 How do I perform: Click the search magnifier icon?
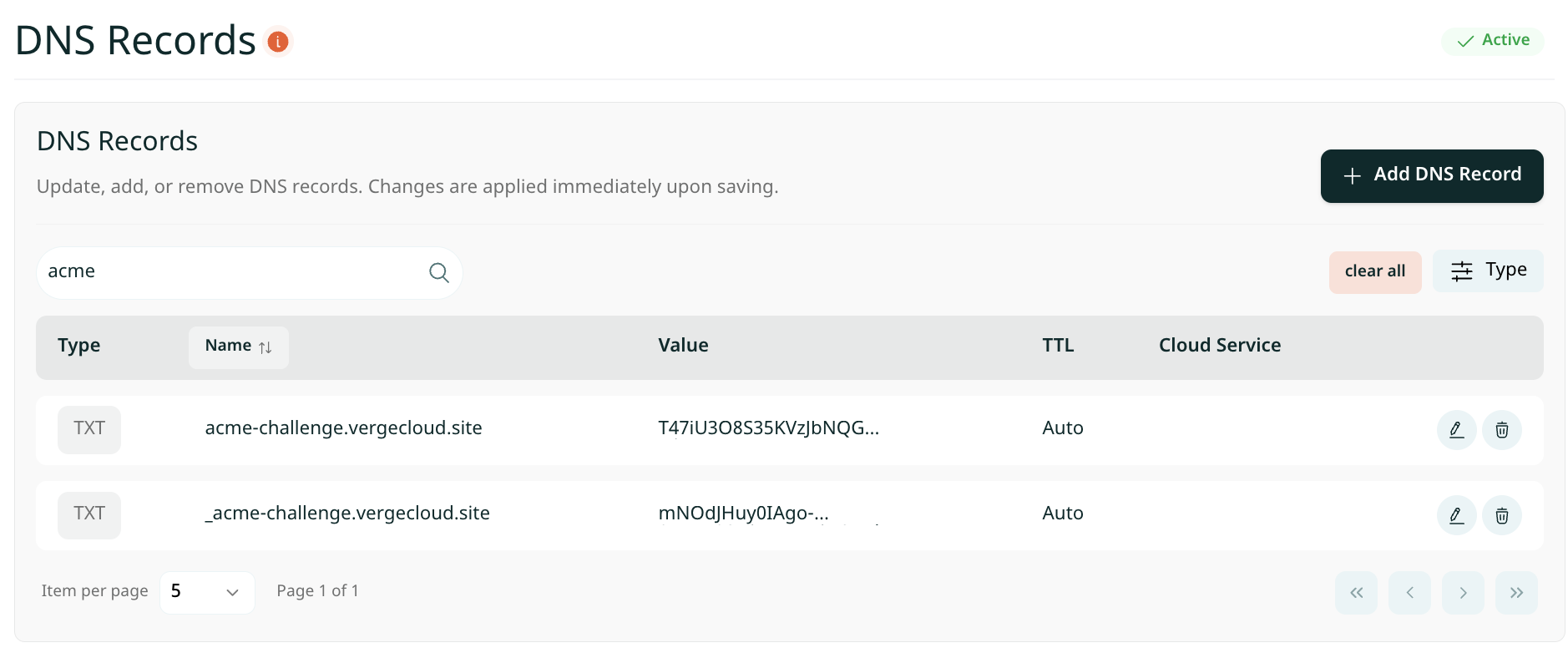tap(438, 272)
